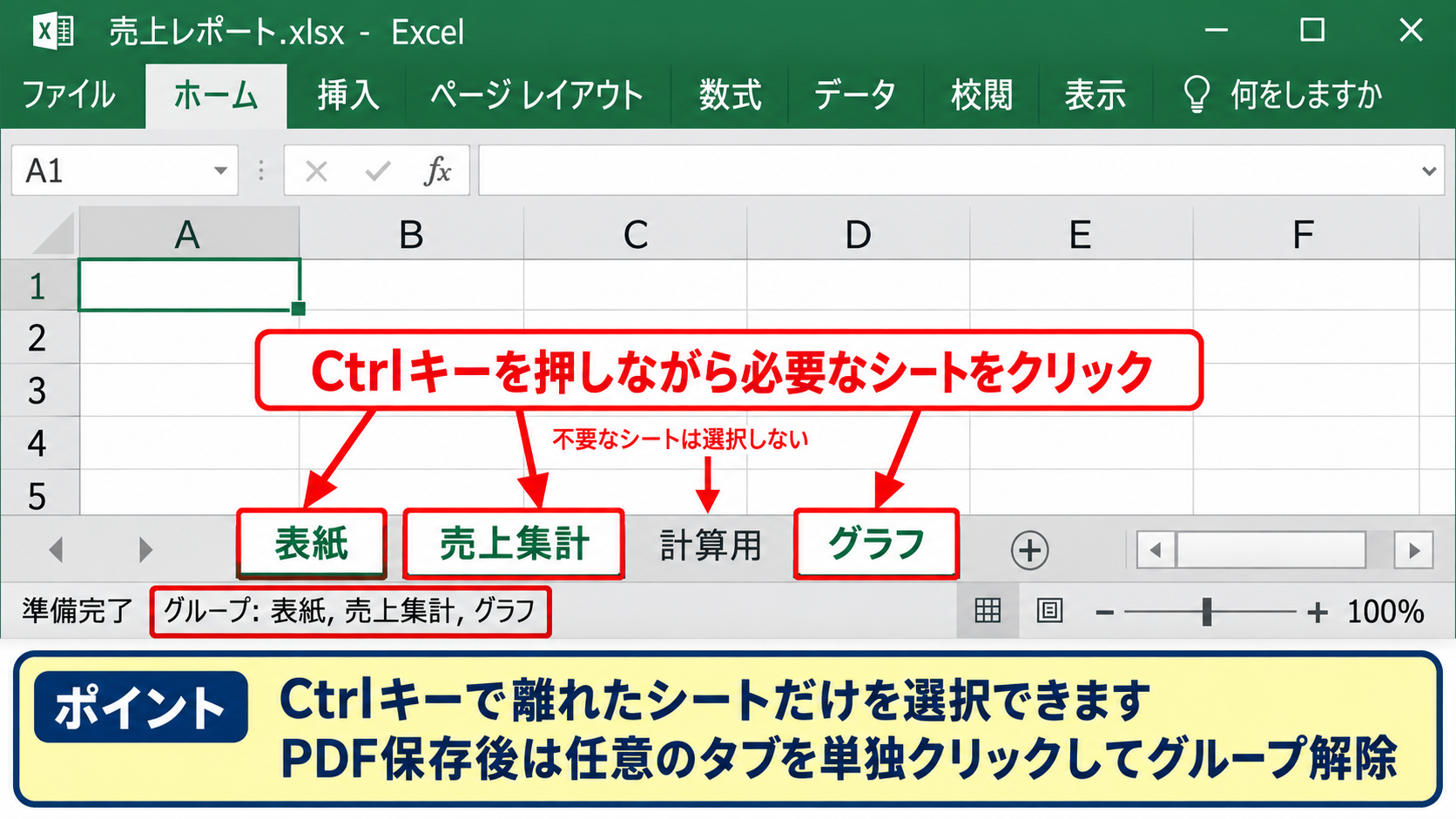1456x819 pixels.
Task: Click horizontal scrollbar left arrow
Action: pyautogui.click(x=1156, y=550)
